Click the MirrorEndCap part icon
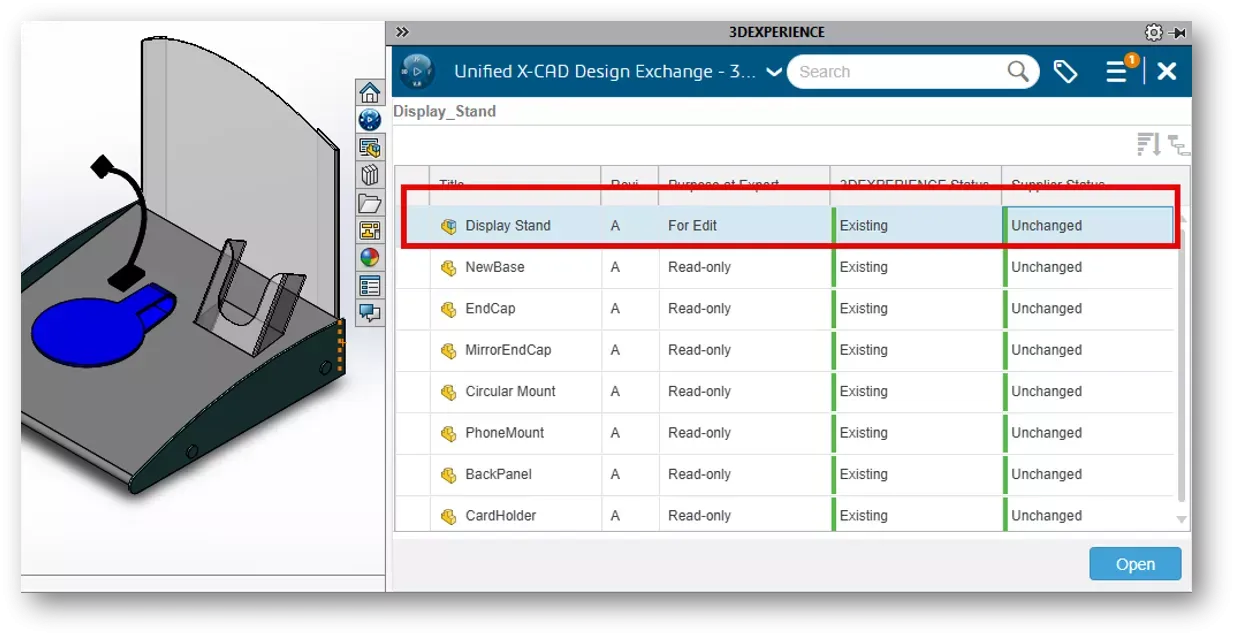This screenshot has width=1234, height=635. point(449,350)
